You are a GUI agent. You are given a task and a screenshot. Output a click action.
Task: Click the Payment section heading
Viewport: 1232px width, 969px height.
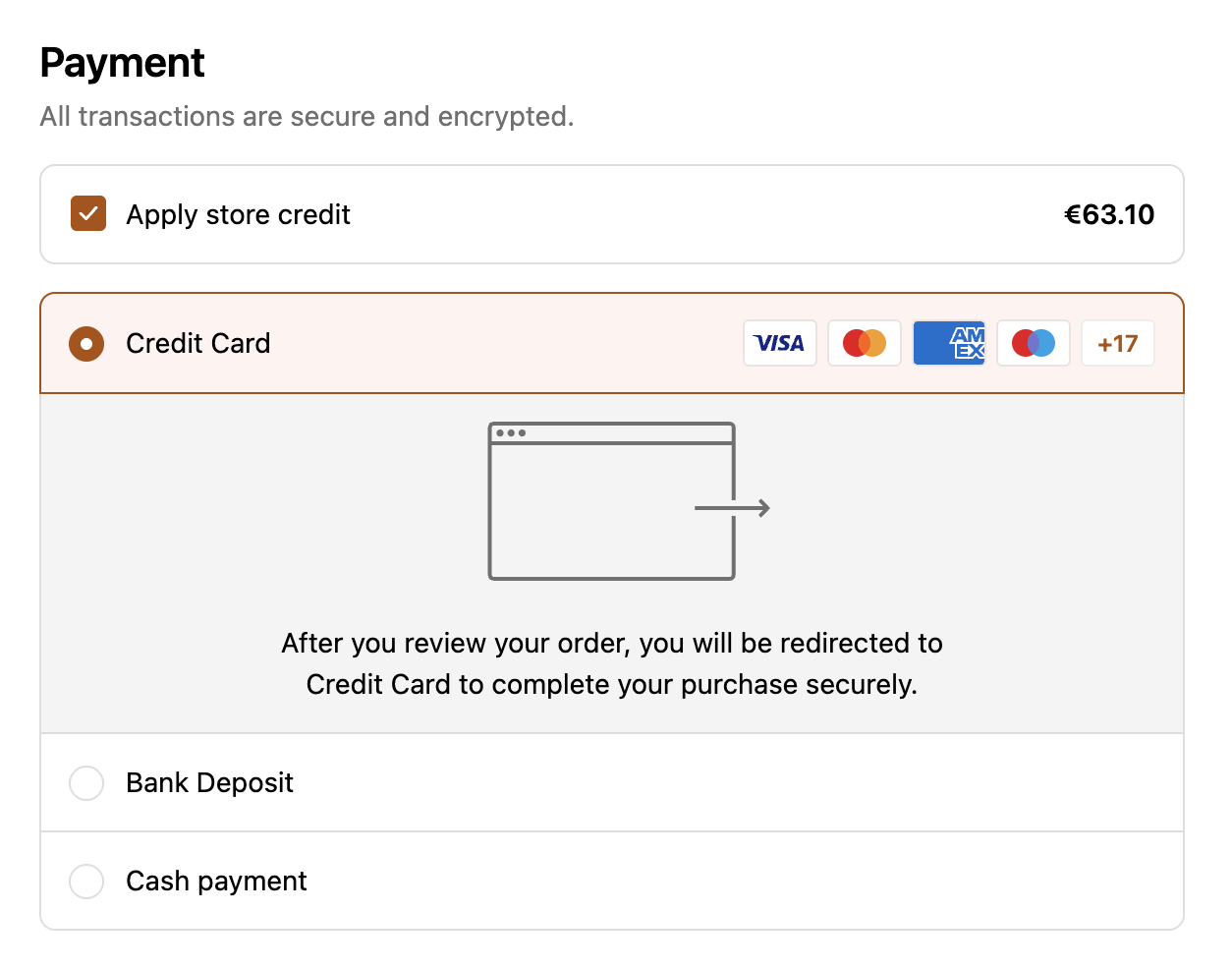tap(123, 63)
